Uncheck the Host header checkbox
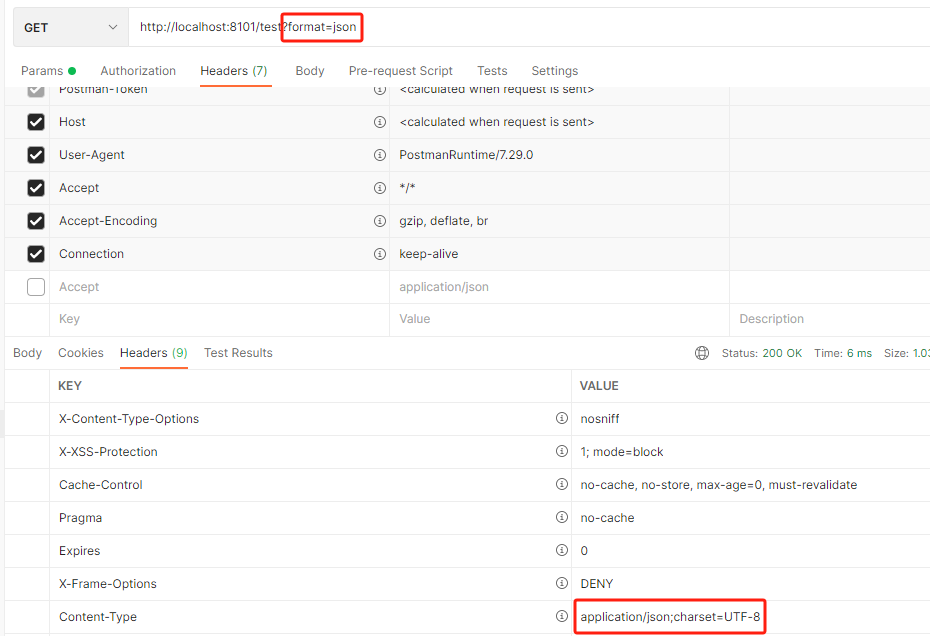Screen dimensions: 930x636 tap(36, 122)
